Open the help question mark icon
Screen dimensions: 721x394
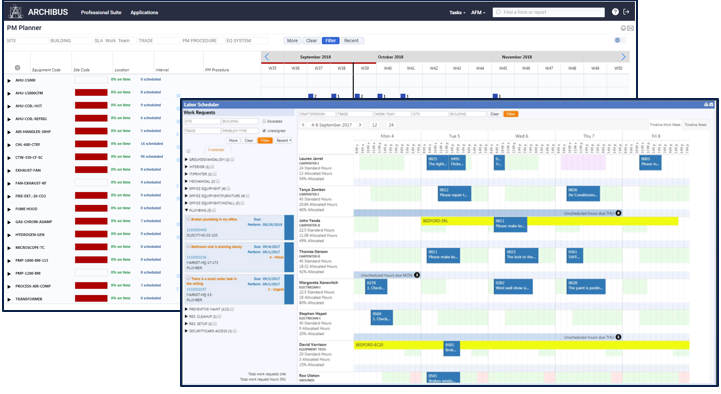click(615, 12)
